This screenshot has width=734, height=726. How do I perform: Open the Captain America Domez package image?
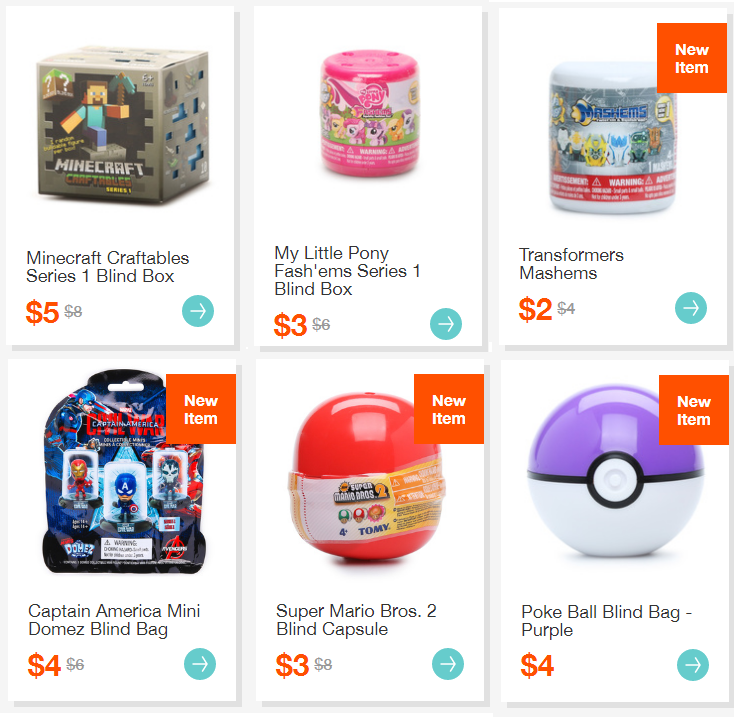pos(125,472)
